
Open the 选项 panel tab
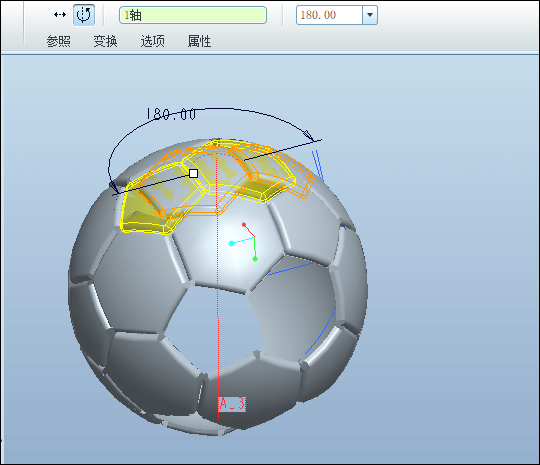click(x=153, y=41)
